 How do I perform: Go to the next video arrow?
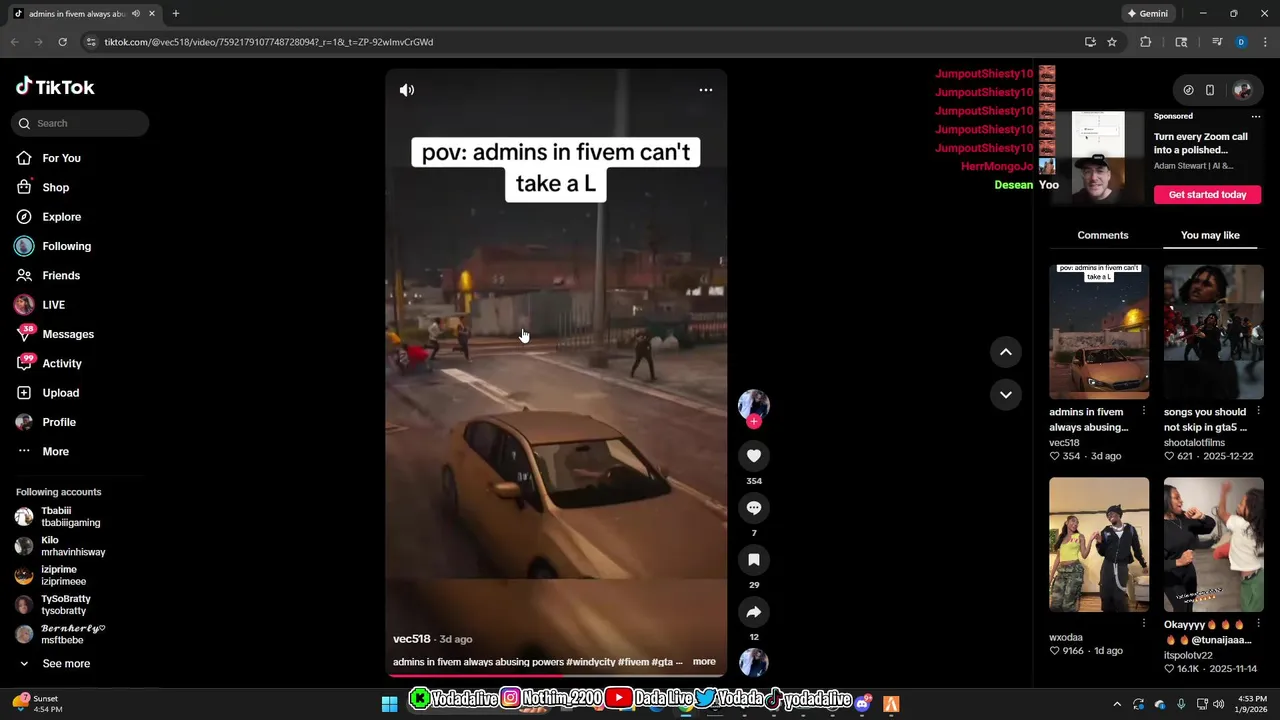(1006, 395)
